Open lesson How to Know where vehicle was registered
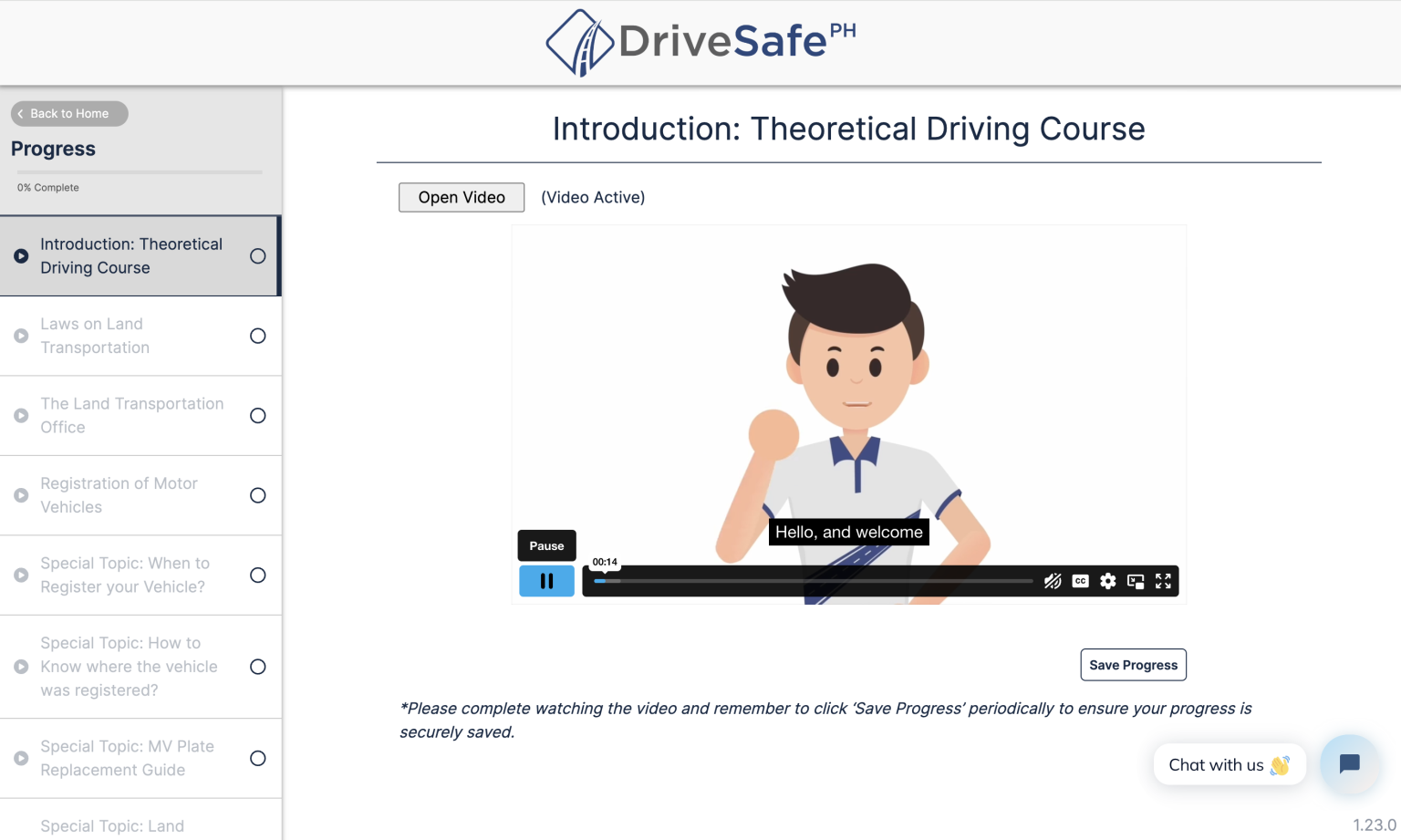Viewport: 1401px width, 840px height. [128, 666]
